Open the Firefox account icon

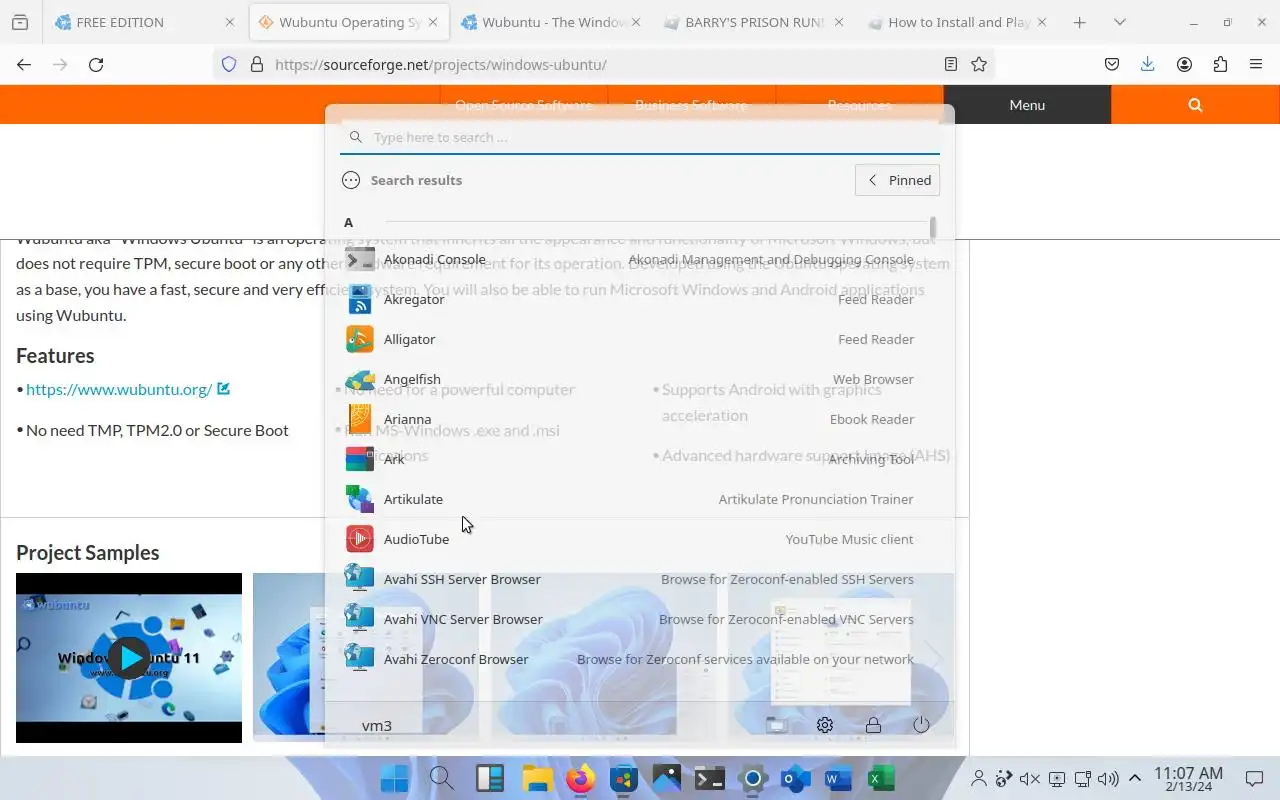coord(1184,64)
